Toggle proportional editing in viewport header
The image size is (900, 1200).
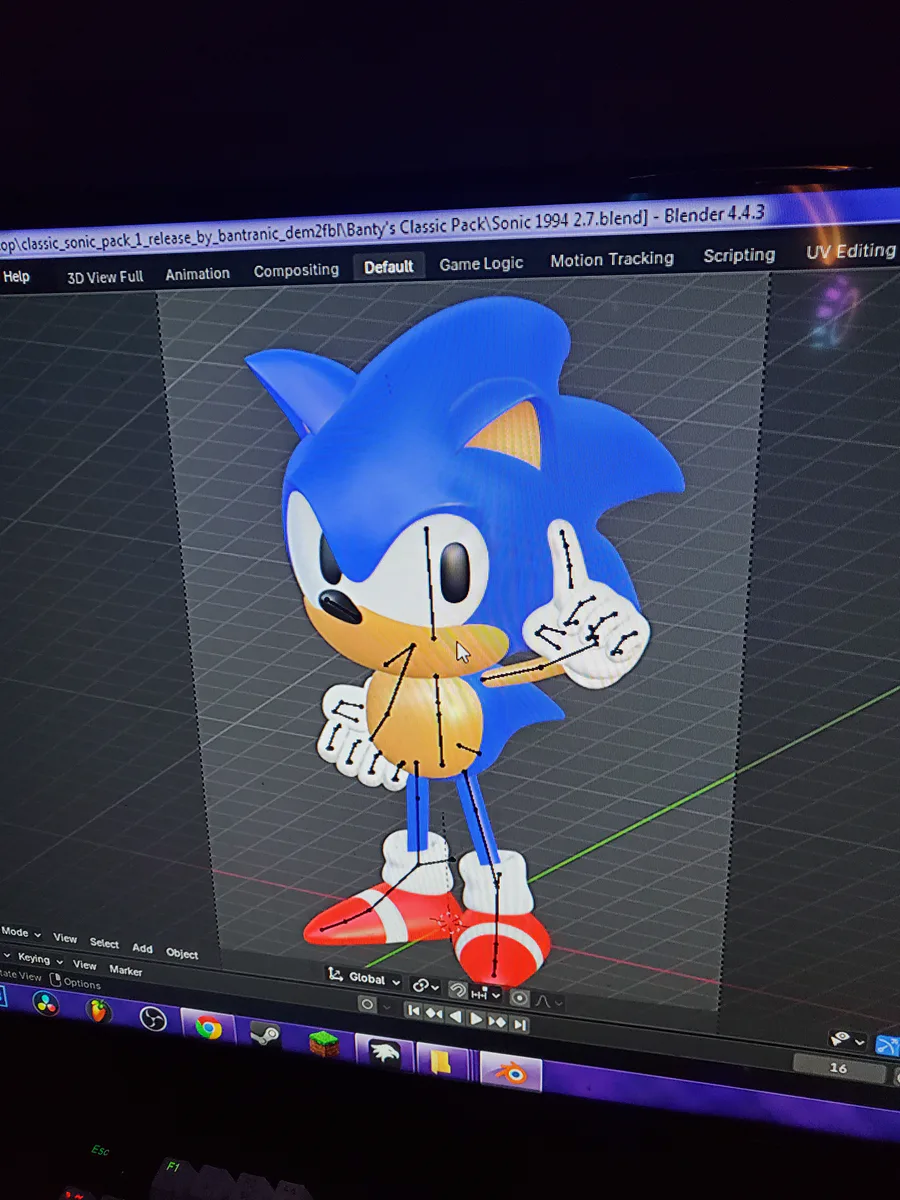pos(519,997)
